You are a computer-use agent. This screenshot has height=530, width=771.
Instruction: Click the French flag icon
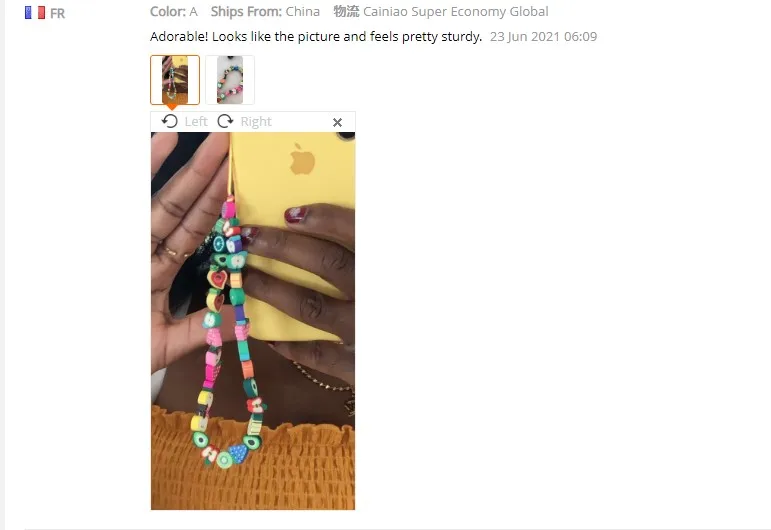tap(35, 13)
